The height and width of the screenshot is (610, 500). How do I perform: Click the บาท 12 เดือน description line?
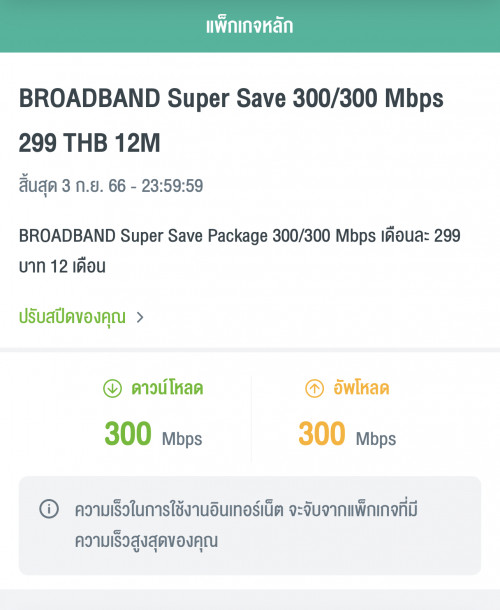[x=62, y=266]
